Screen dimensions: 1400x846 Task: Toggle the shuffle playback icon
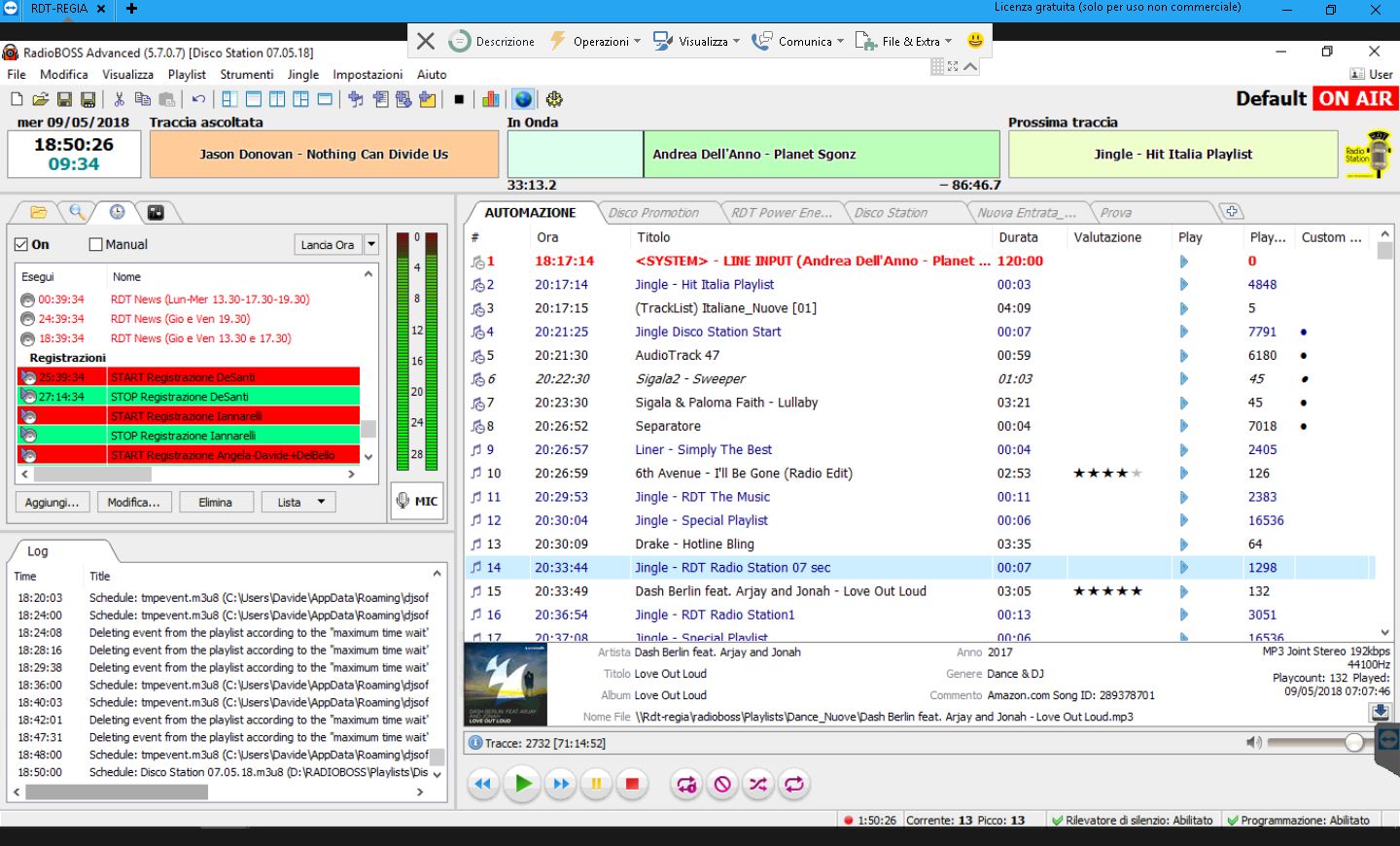[758, 784]
